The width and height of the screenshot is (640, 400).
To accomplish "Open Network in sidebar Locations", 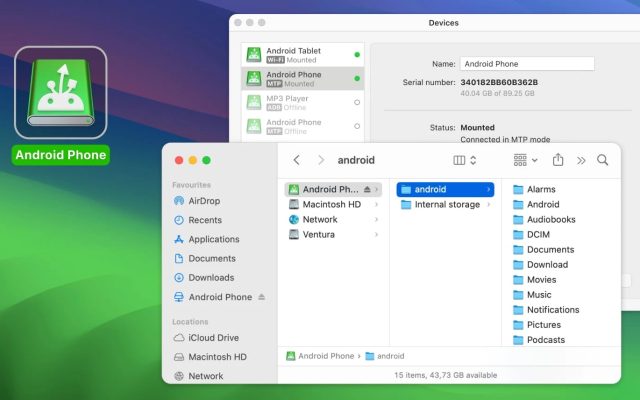I will coord(198,376).
